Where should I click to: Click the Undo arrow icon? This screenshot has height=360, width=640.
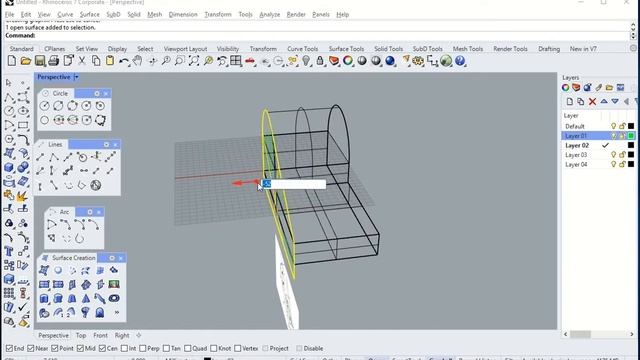point(124,61)
